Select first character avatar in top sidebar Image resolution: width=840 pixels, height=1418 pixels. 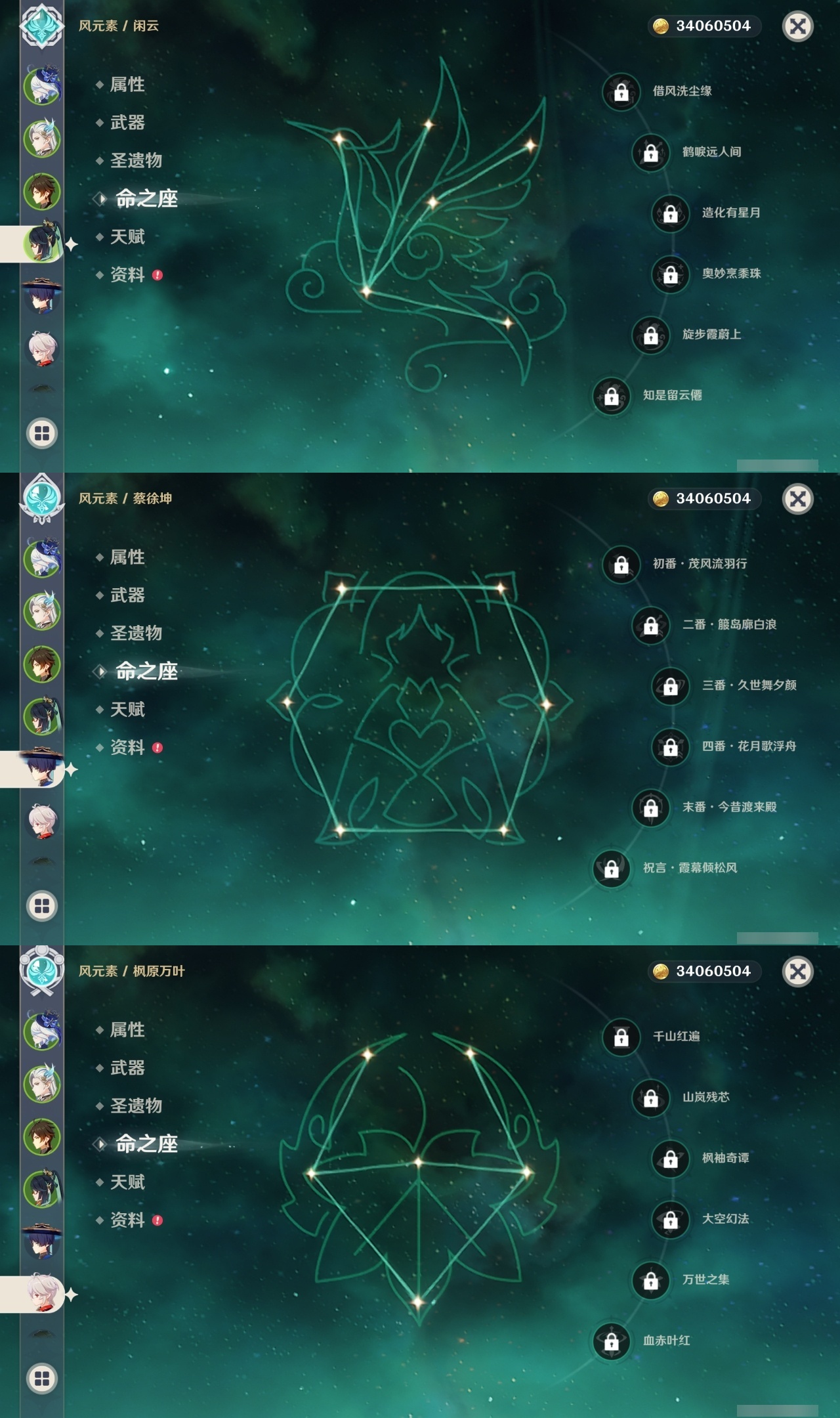point(43,85)
